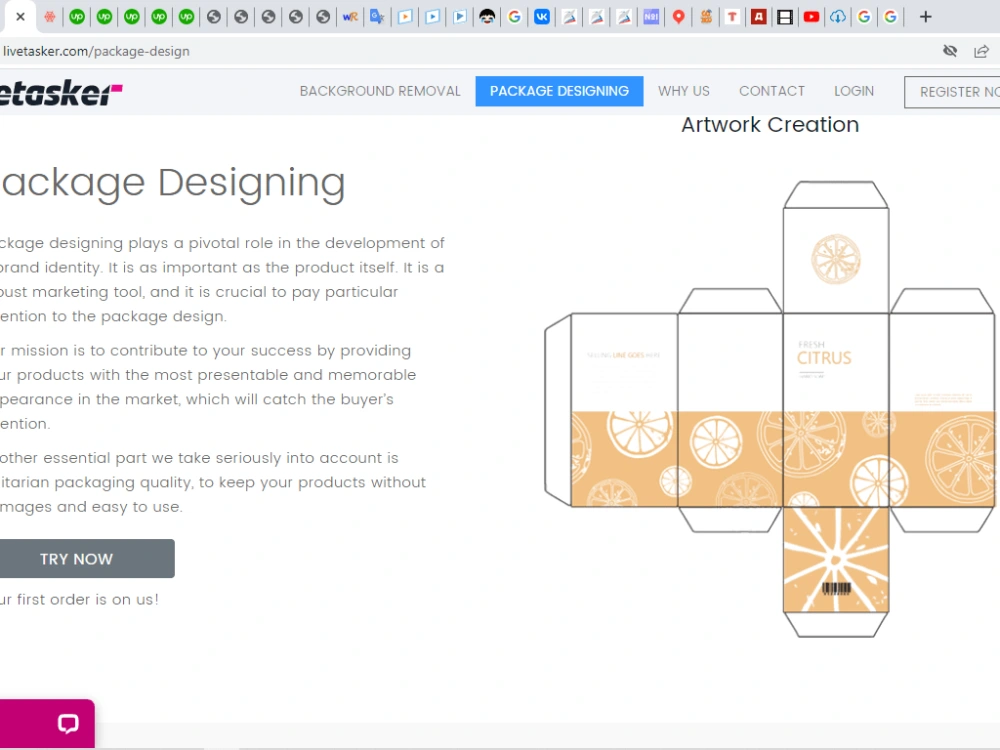Switch to the red letter T tab

(732, 17)
